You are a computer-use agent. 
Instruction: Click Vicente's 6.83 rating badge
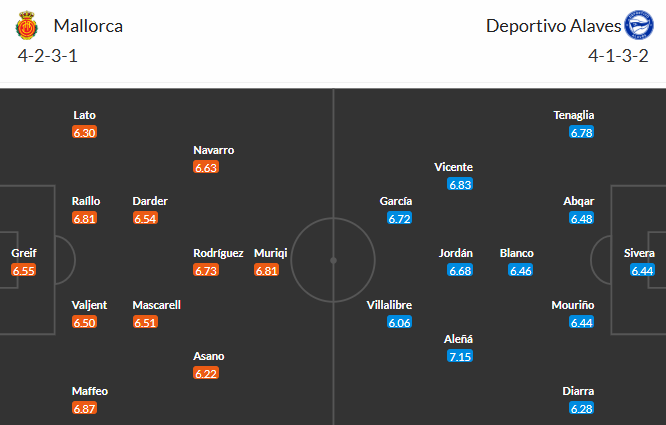click(x=461, y=184)
